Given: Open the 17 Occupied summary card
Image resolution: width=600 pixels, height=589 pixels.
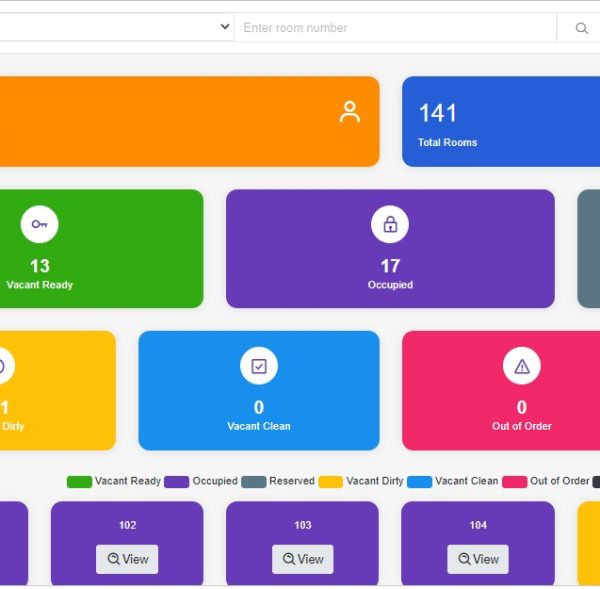Looking at the screenshot, I should (x=390, y=248).
